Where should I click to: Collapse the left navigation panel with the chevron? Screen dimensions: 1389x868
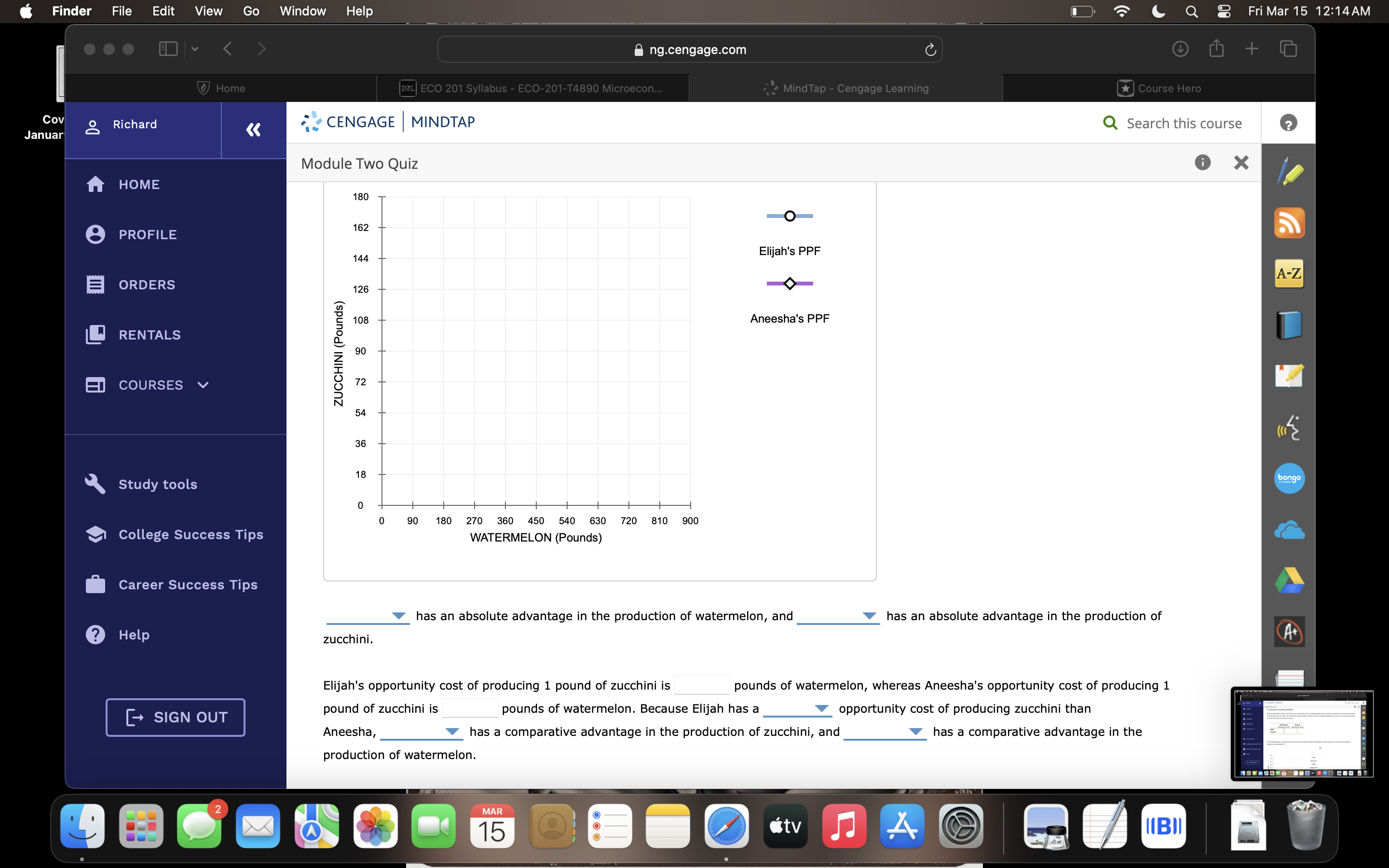(x=253, y=130)
